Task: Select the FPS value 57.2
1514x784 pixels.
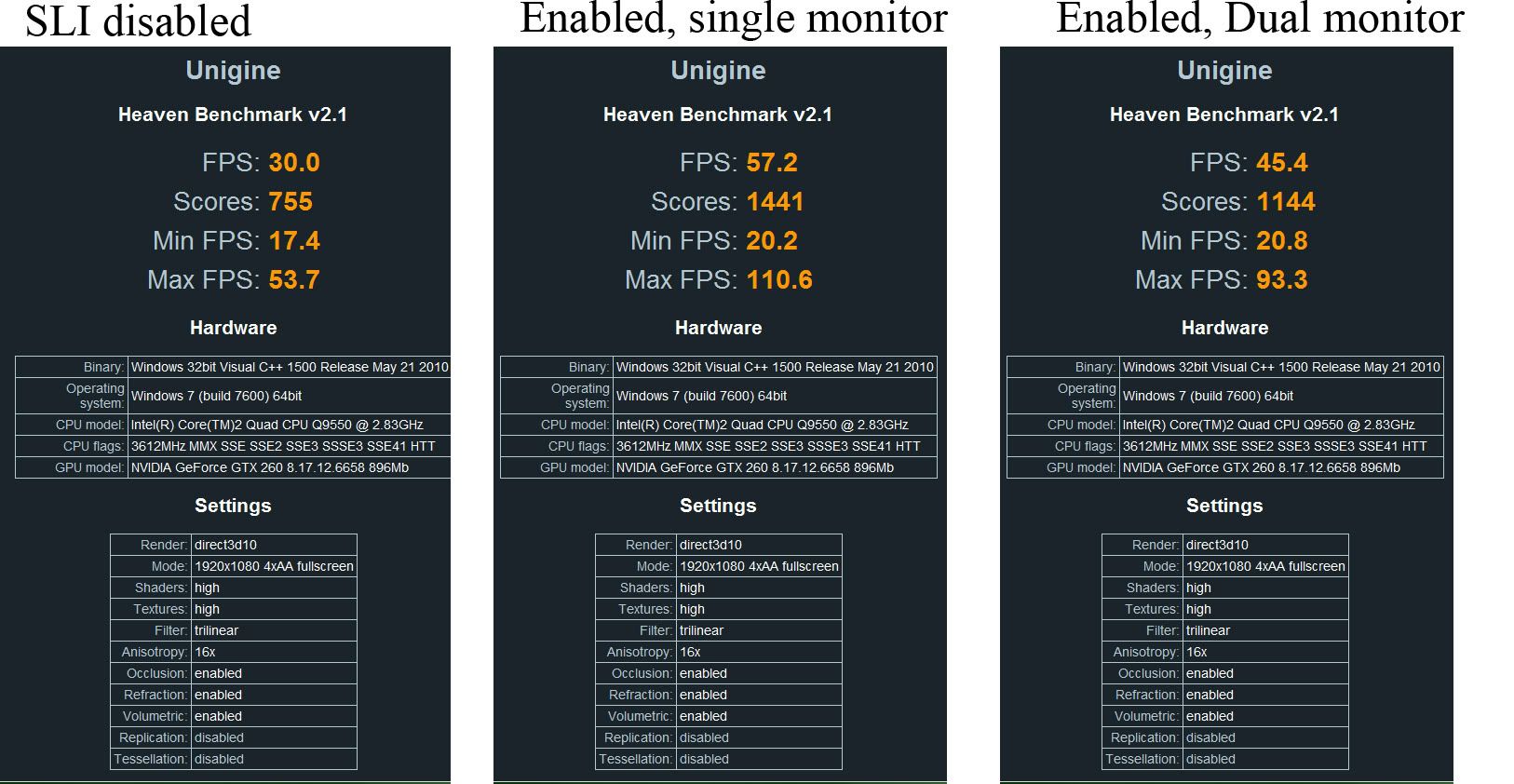Action: pyautogui.click(x=772, y=162)
